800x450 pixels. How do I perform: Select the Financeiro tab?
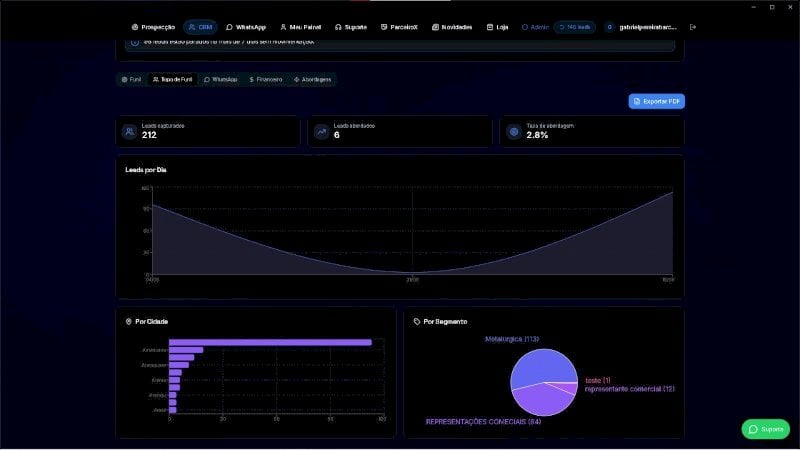point(266,80)
